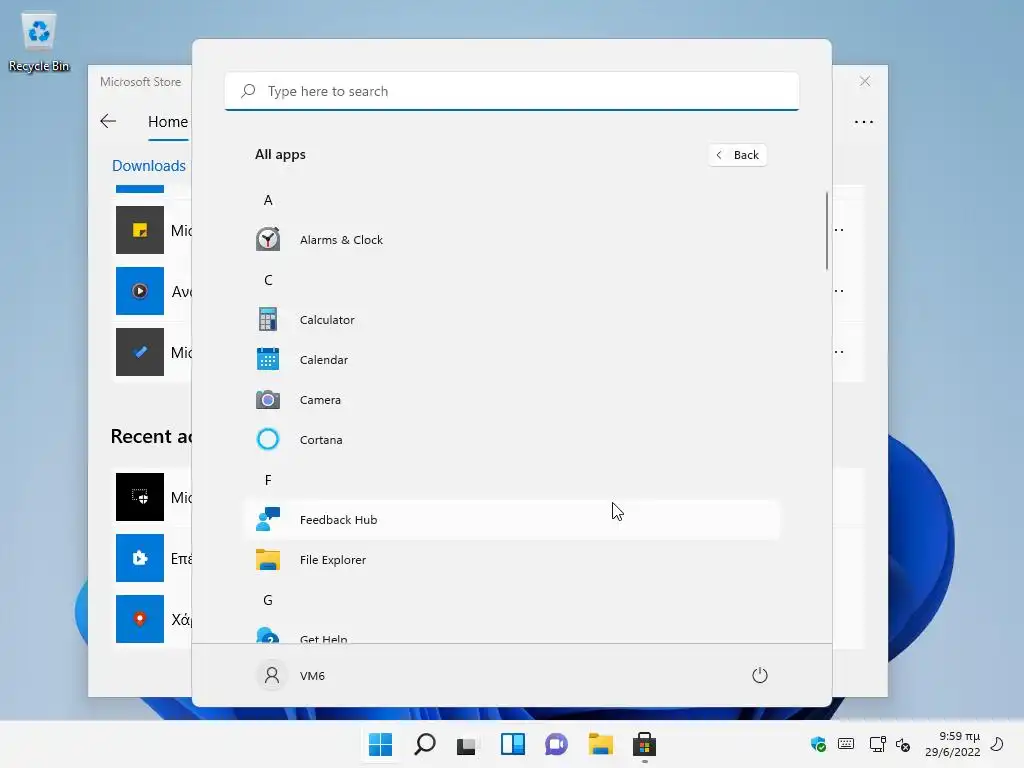The height and width of the screenshot is (768, 1024).
Task: Open Downloads link in Microsoft Store
Action: 149,165
